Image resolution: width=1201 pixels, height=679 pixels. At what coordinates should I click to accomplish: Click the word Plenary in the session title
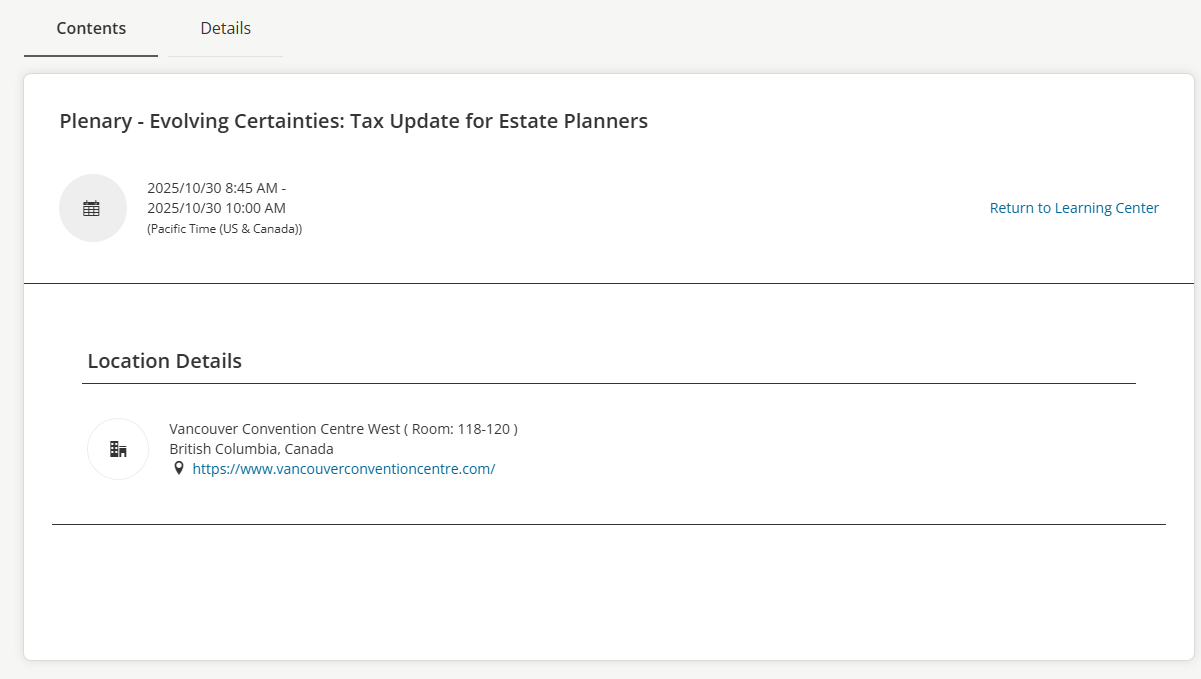[95, 121]
